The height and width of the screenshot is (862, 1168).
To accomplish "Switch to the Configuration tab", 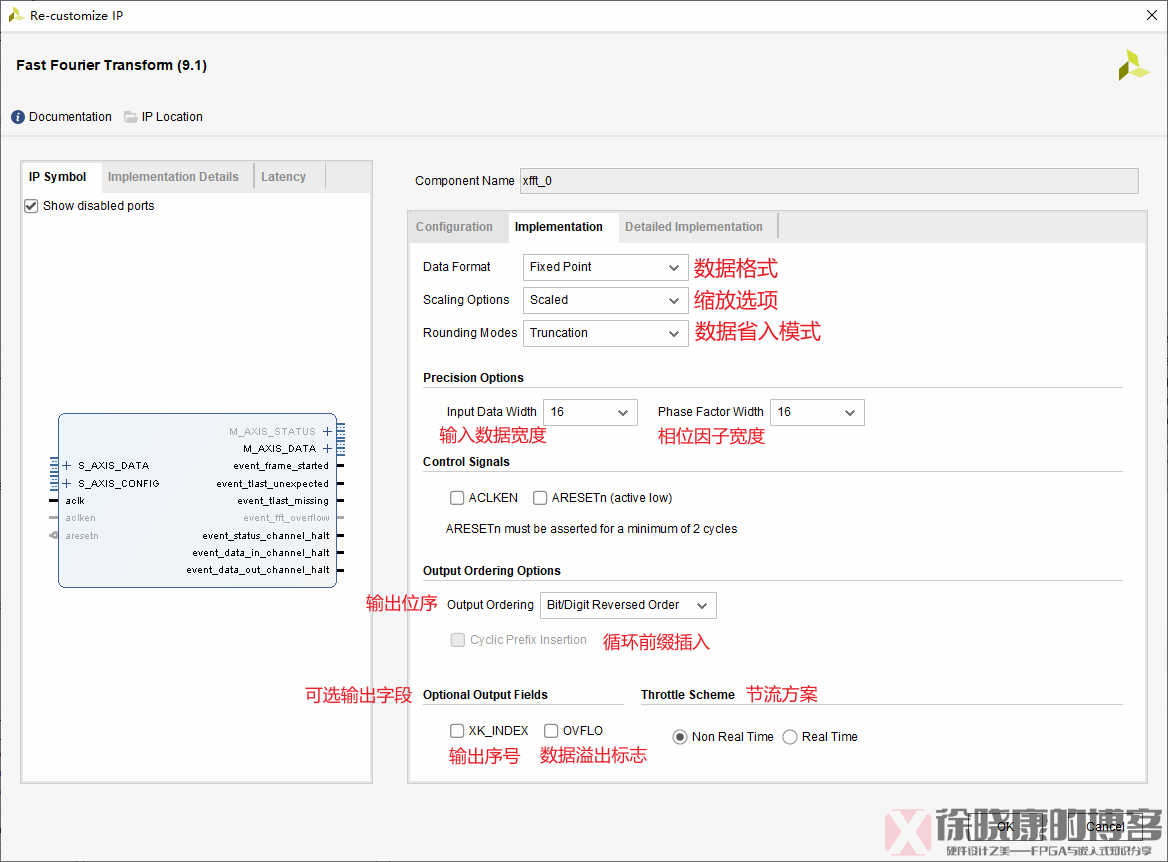I will point(457,227).
